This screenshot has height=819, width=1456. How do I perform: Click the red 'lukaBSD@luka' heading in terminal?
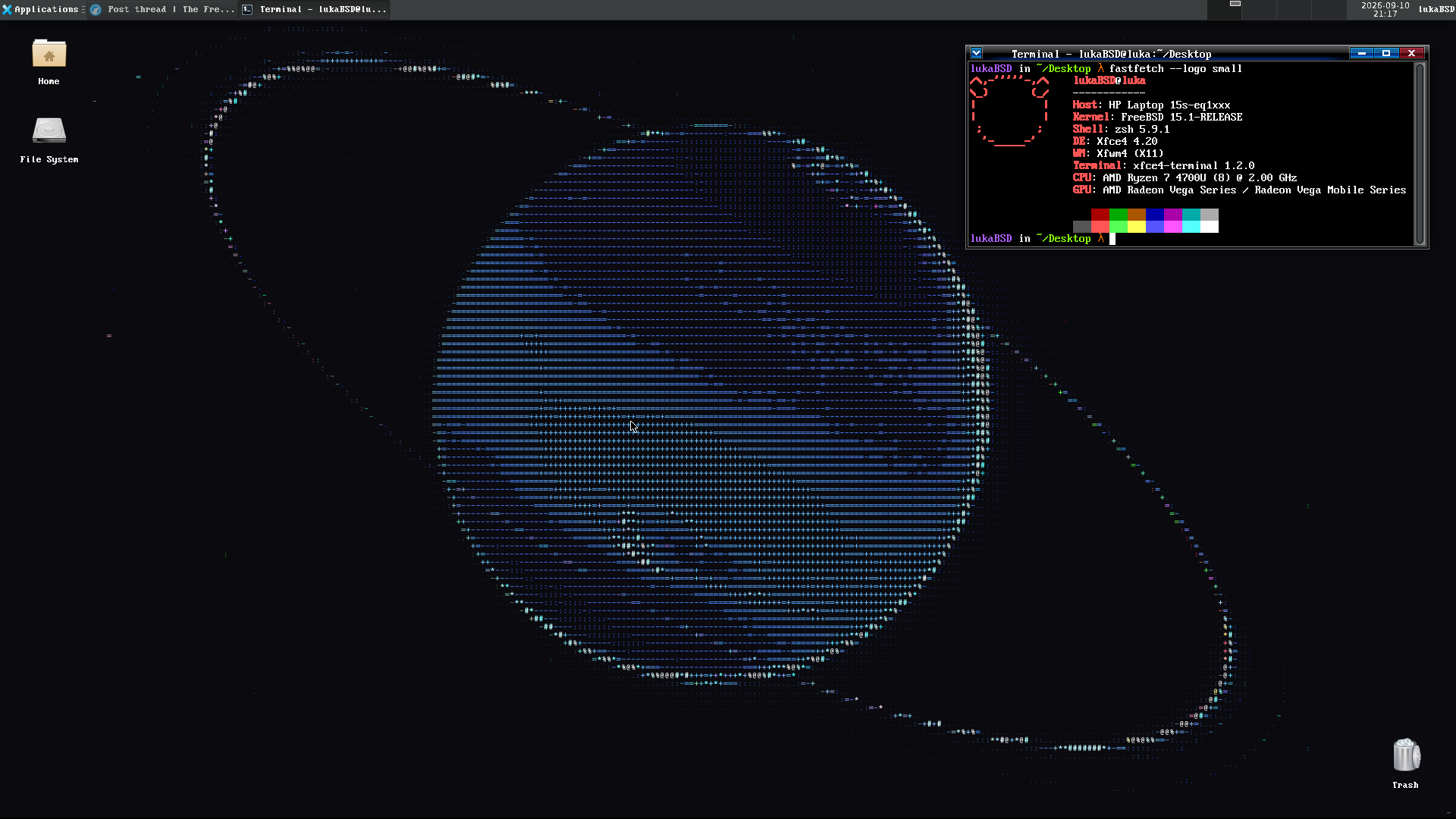1109,80
